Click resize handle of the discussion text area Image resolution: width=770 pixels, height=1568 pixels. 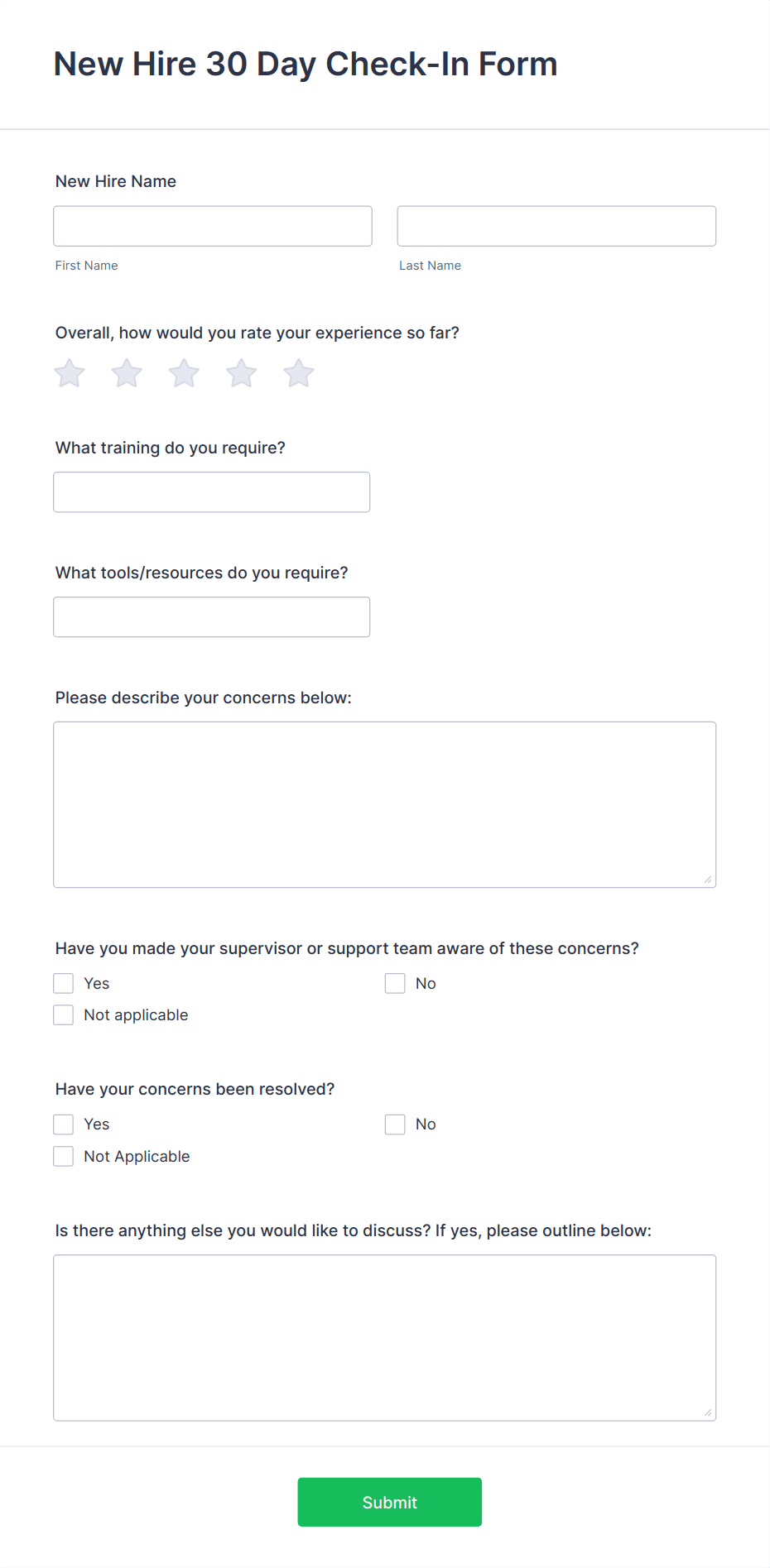click(x=708, y=1412)
